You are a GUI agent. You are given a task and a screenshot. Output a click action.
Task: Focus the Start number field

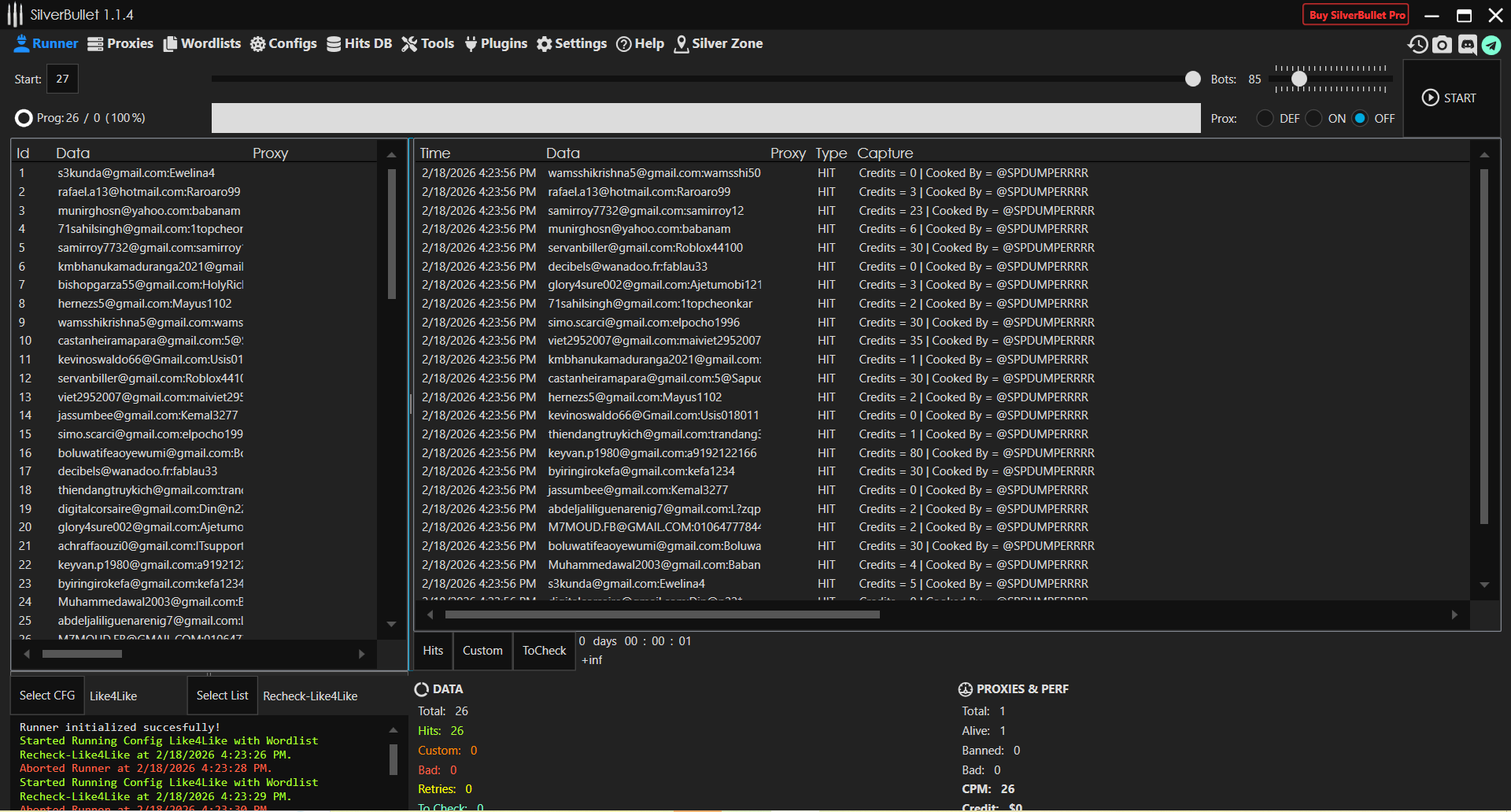click(63, 79)
